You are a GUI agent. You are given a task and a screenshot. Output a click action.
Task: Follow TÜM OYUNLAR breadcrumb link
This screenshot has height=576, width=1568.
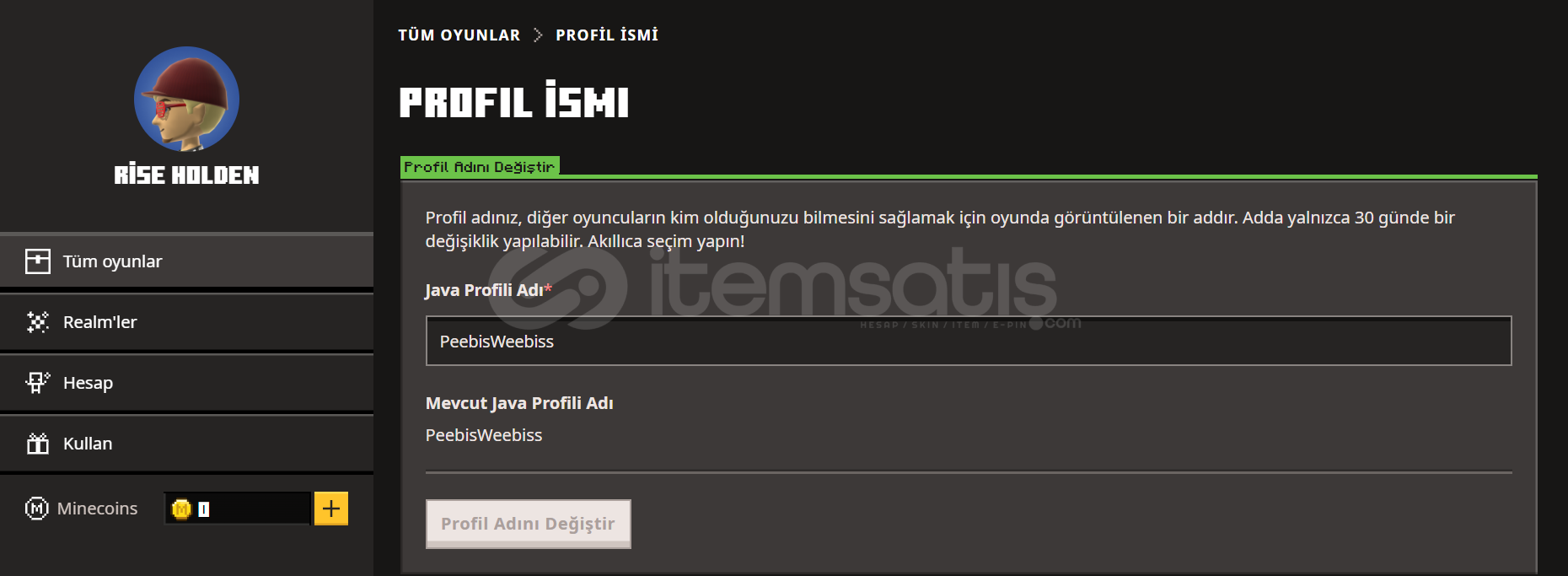click(x=459, y=35)
